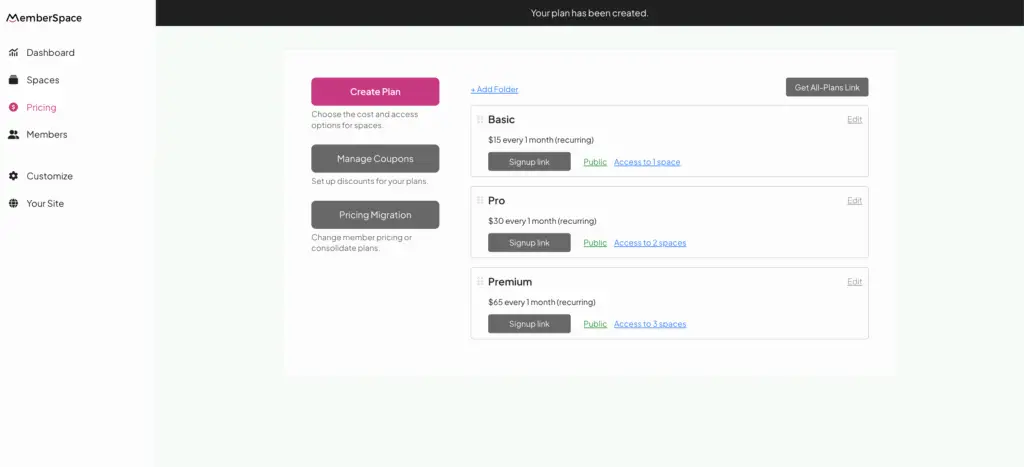Open Dashboard in the sidebar
Screen dimensions: 1024x467
point(50,52)
